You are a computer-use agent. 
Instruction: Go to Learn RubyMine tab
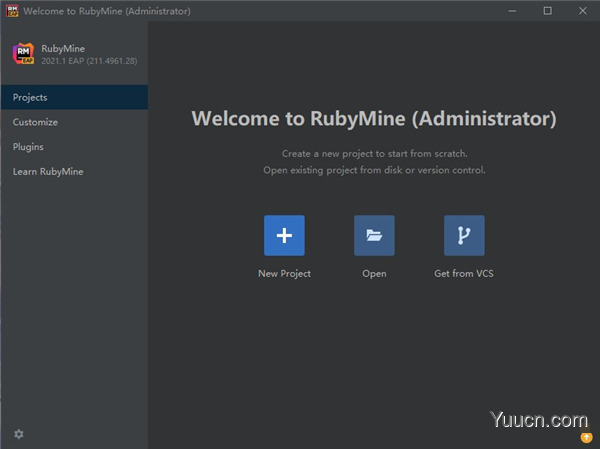74,171
